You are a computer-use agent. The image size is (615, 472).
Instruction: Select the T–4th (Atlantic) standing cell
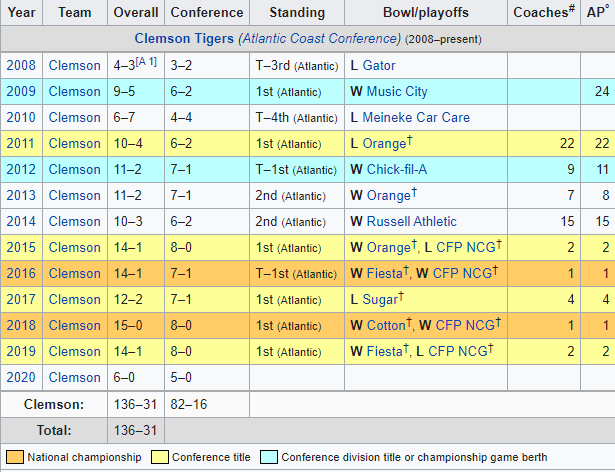[x=297, y=117]
